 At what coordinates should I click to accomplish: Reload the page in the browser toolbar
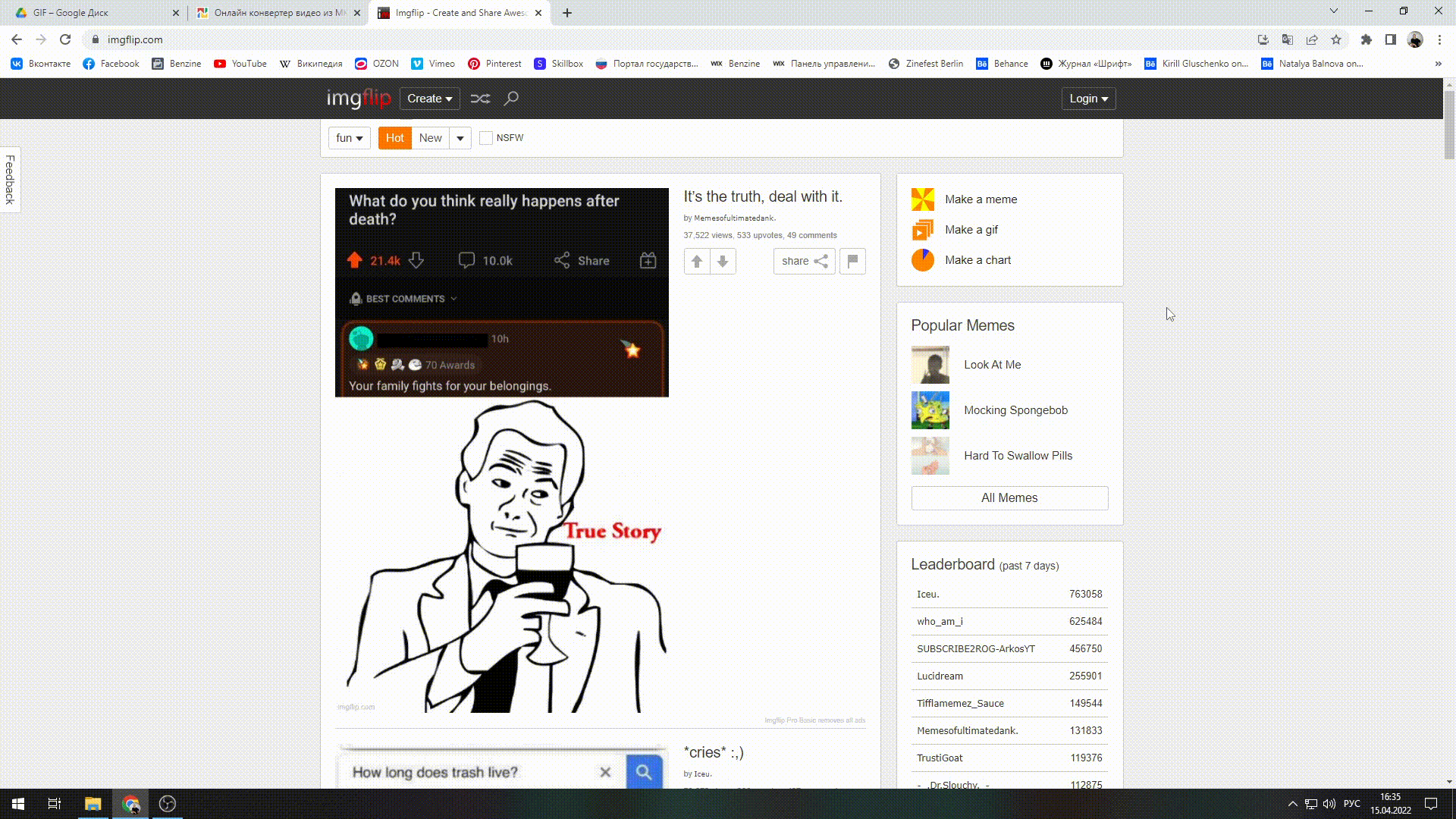(65, 39)
